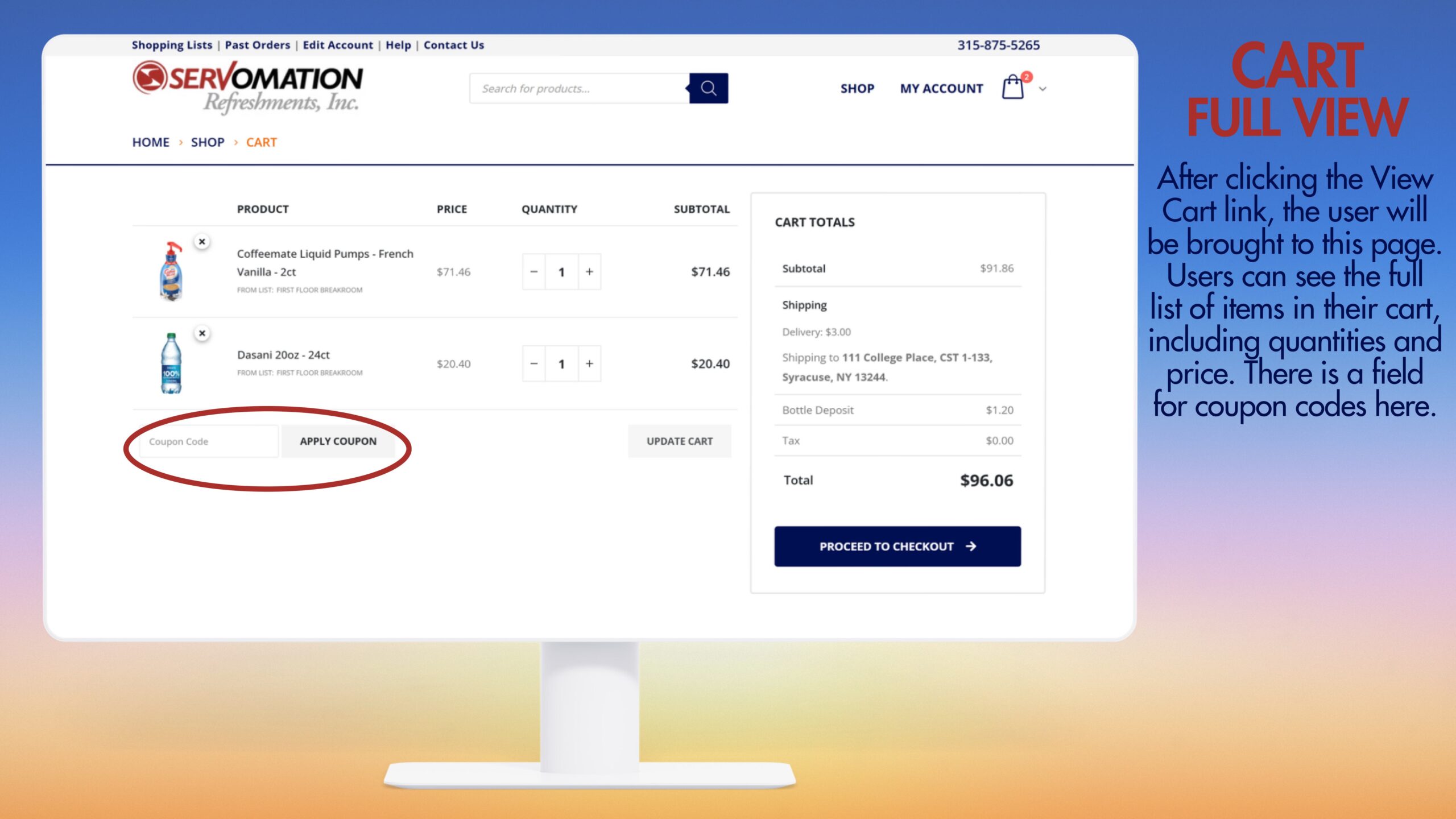Click the Update Cart button
This screenshot has height=819, width=1456.
[x=679, y=441]
